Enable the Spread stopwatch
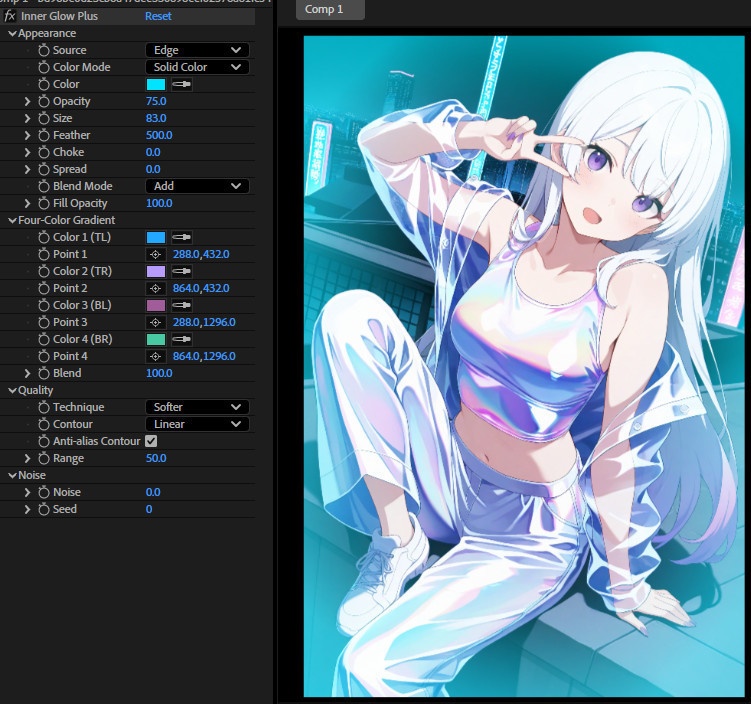This screenshot has height=704, width=751. (44, 169)
